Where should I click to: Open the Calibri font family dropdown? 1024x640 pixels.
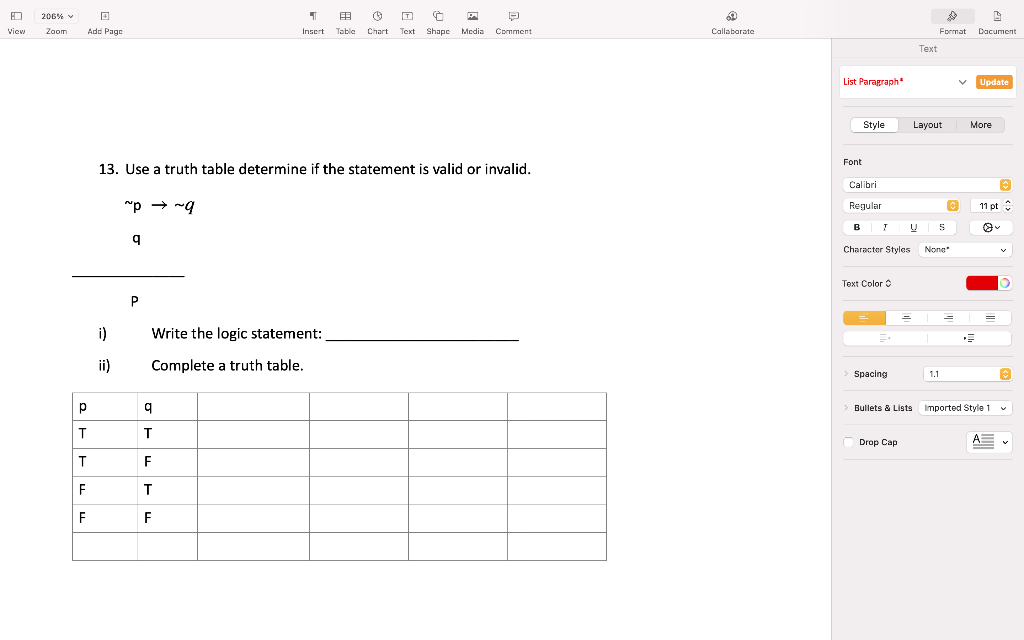926,184
